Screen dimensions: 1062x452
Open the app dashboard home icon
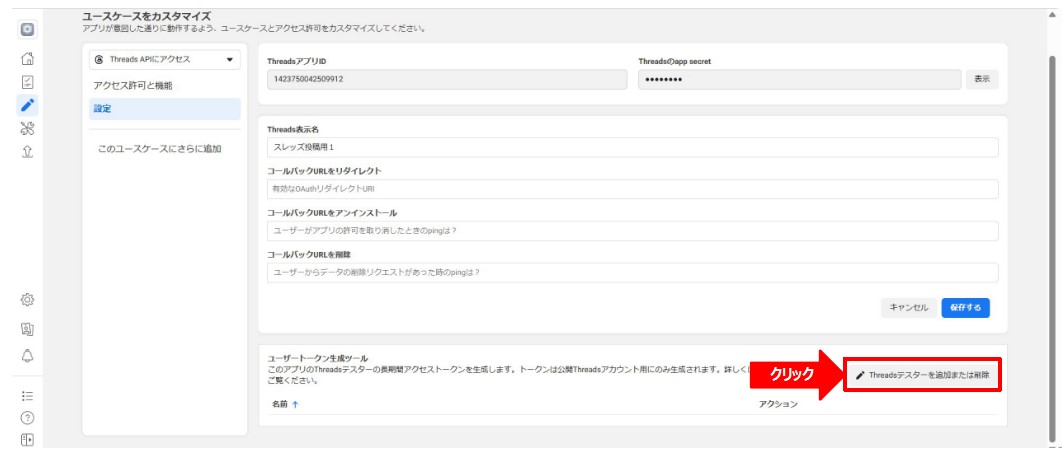point(28,59)
